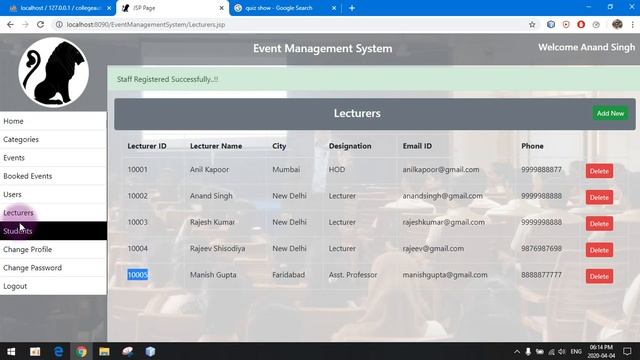This screenshot has width=640, height=360.
Task: Open Categories in the sidebar
Action: click(x=53, y=140)
